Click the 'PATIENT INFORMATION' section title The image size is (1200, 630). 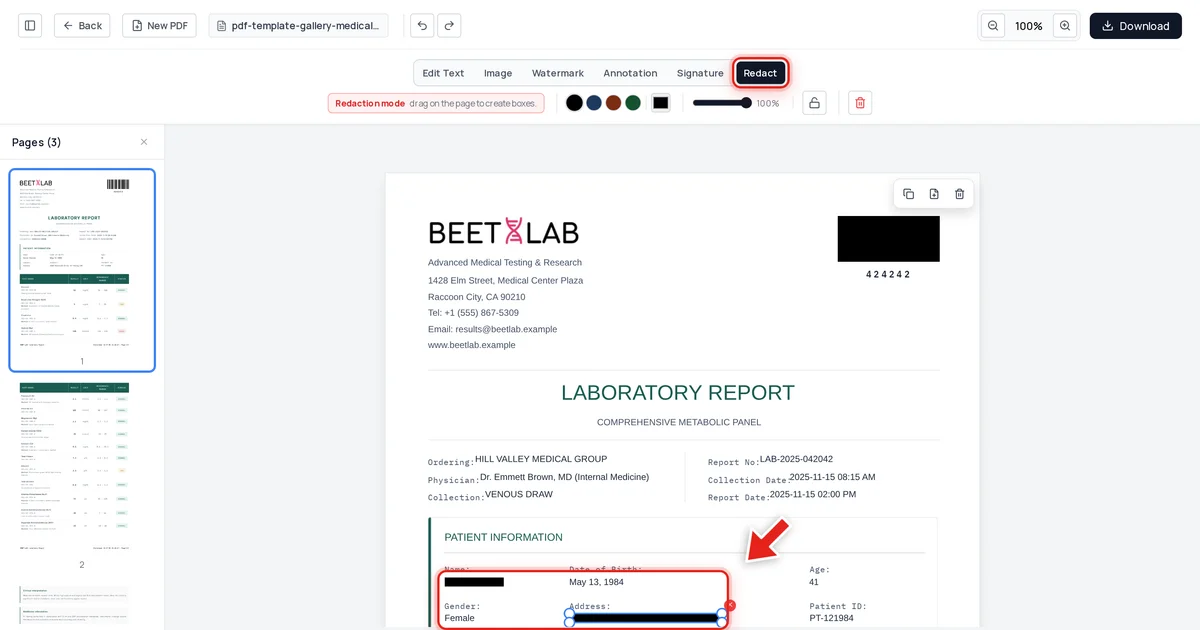coord(503,537)
